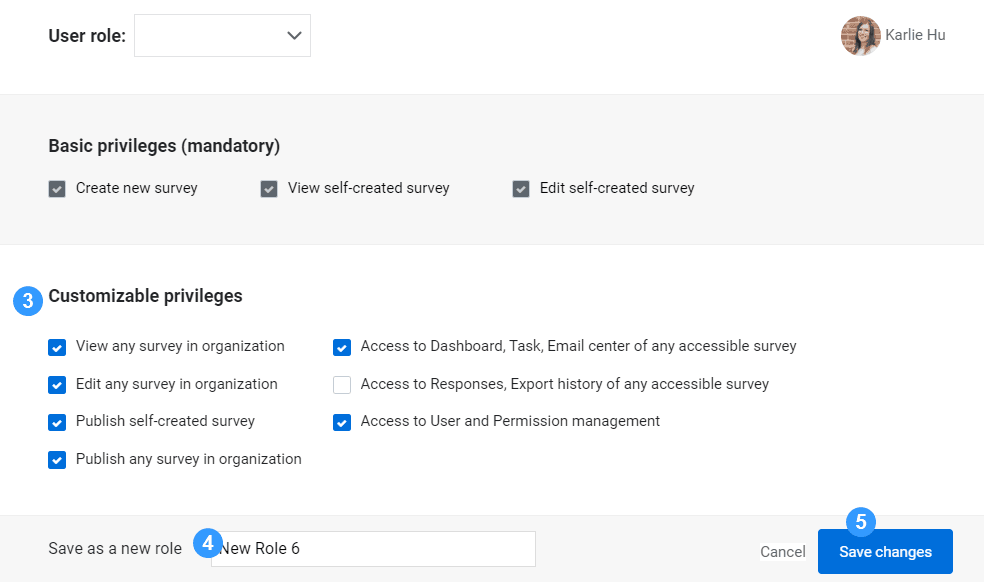Viewport: 984px width, 582px height.
Task: Click the new role name input field
Action: tap(373, 549)
